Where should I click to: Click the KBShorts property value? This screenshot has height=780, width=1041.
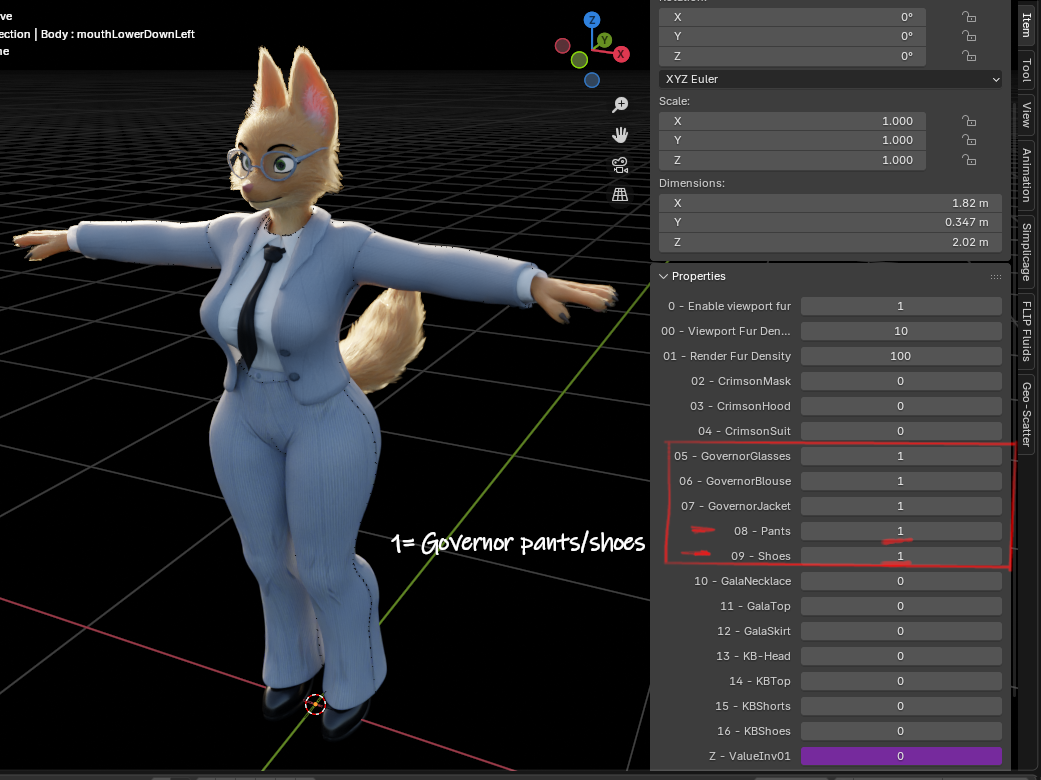click(901, 706)
